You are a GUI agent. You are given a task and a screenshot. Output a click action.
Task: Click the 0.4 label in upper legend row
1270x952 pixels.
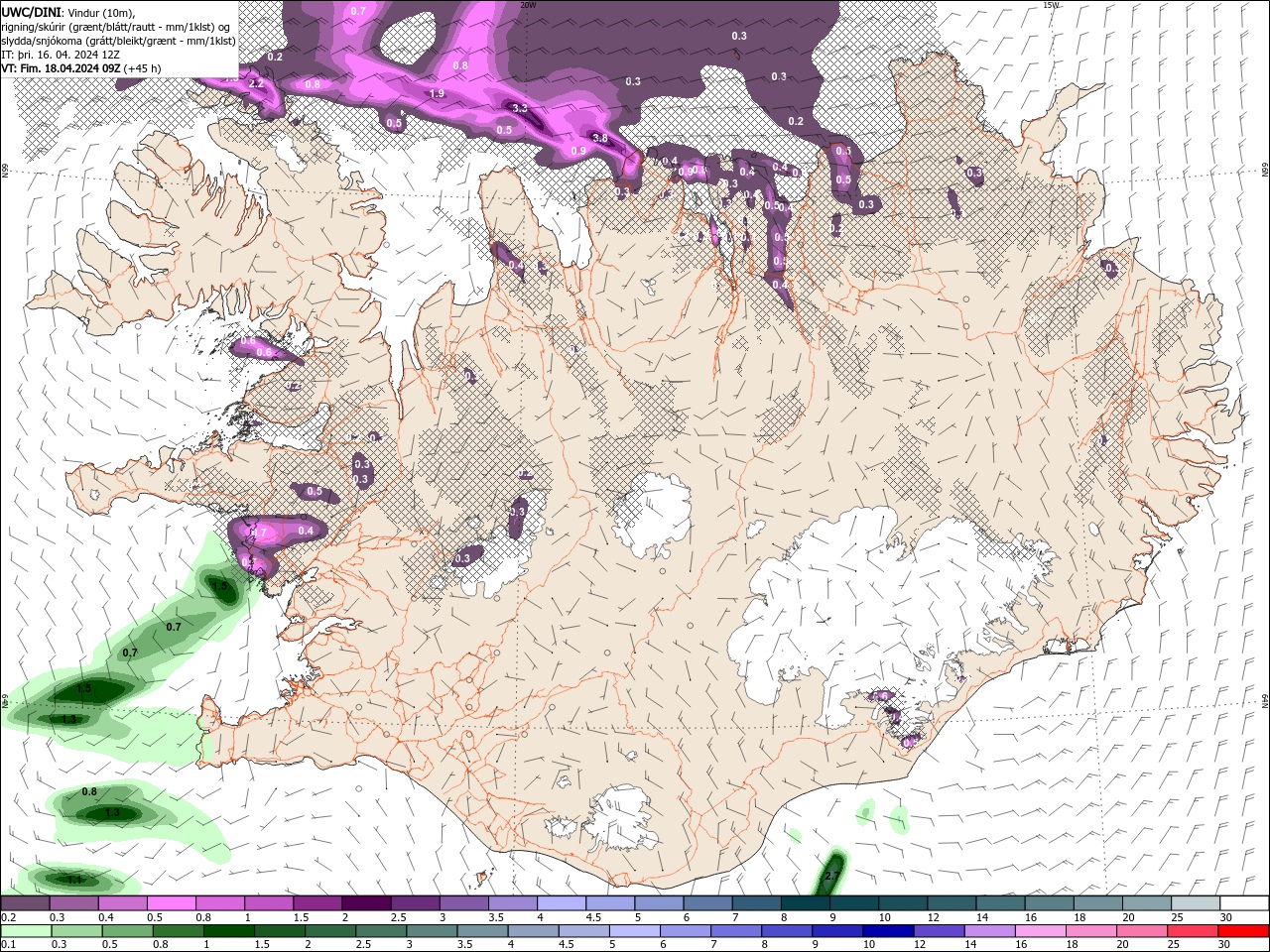[x=106, y=917]
